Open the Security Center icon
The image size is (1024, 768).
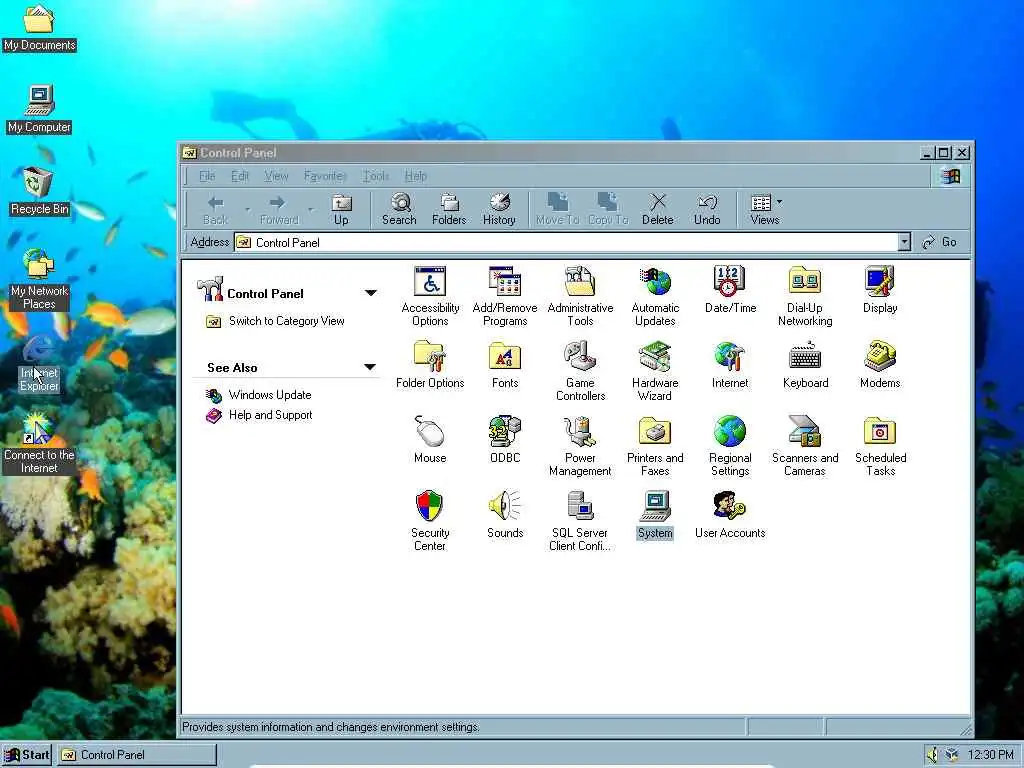point(430,520)
